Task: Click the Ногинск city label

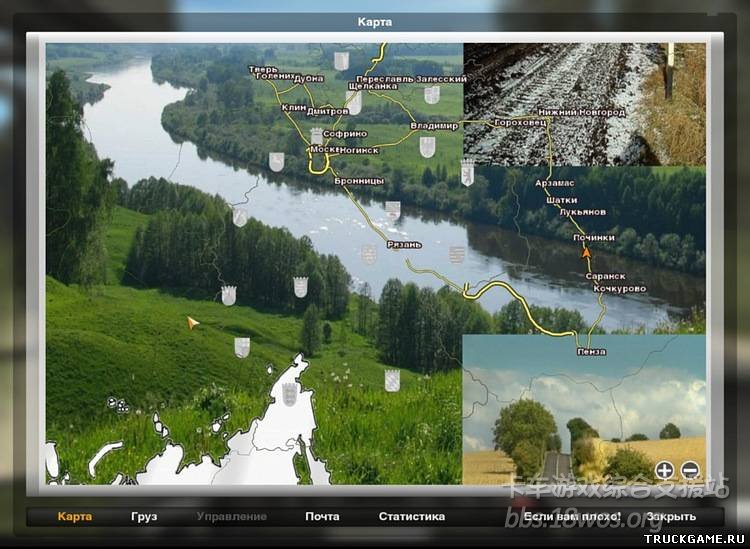Action: [359, 150]
